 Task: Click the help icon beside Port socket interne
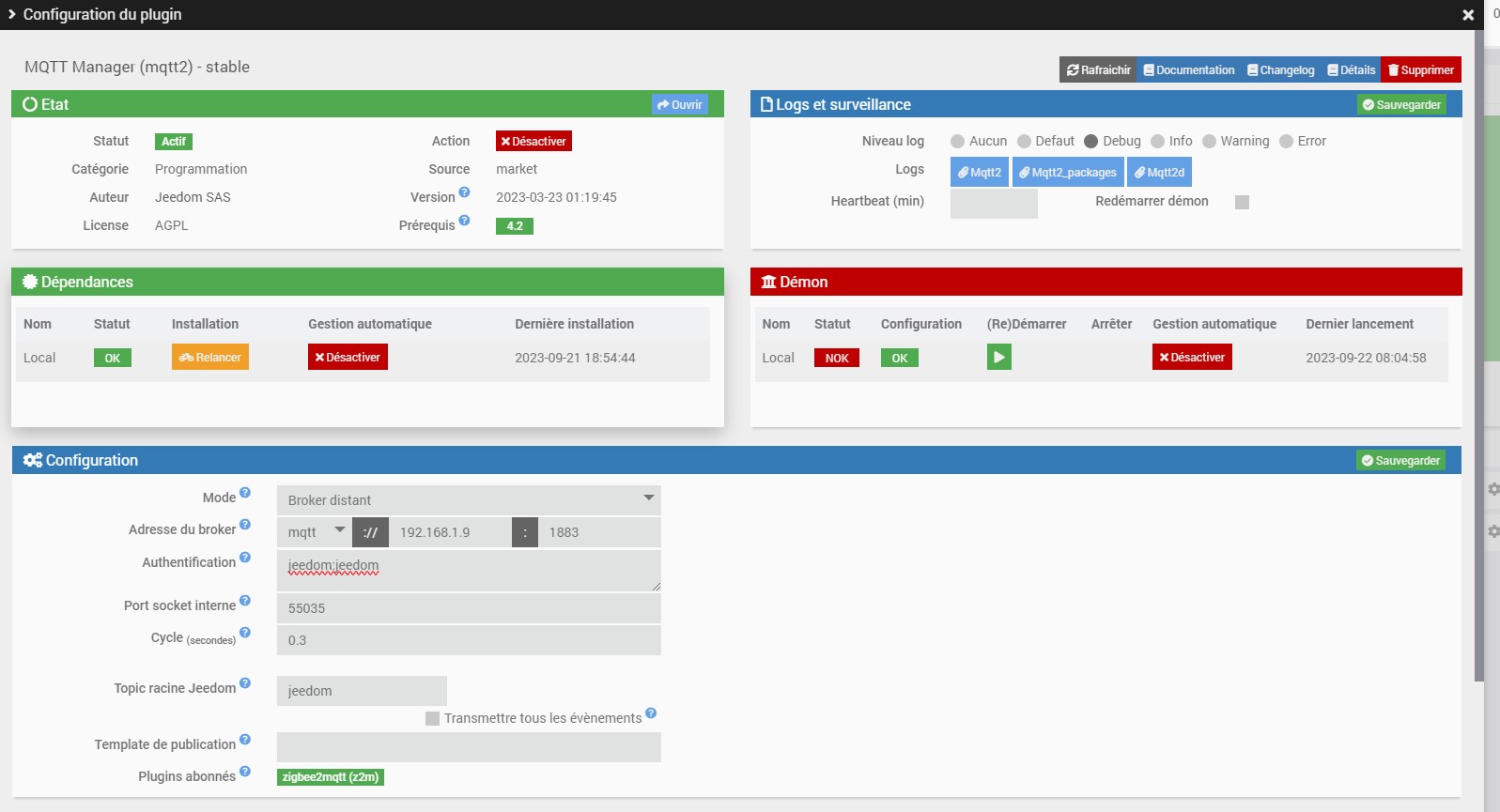(245, 601)
